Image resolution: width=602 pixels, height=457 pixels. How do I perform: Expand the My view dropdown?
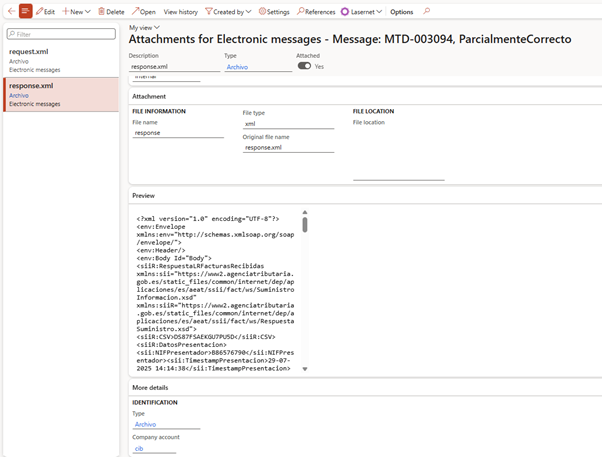pos(144,28)
